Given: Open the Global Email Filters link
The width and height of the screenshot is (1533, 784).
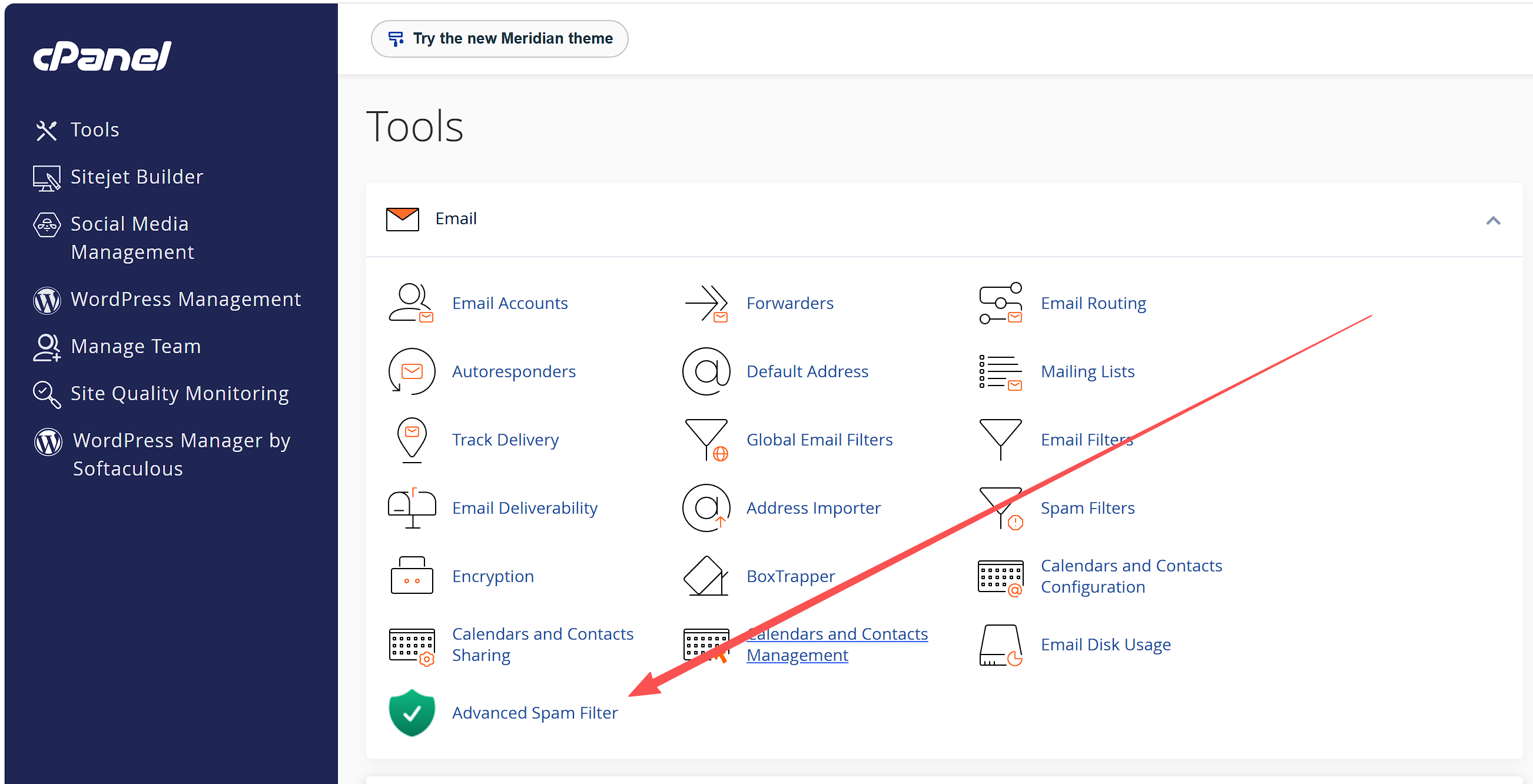Looking at the screenshot, I should pos(819,440).
